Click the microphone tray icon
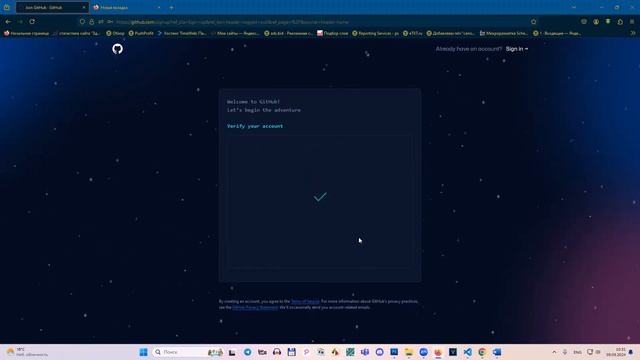The width and height of the screenshot is (640, 360). tap(565, 352)
